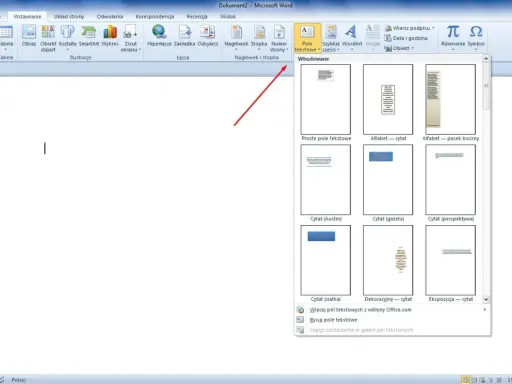The height and width of the screenshot is (384, 512).
Task: Insert Data i godzina
Action: click(406, 38)
